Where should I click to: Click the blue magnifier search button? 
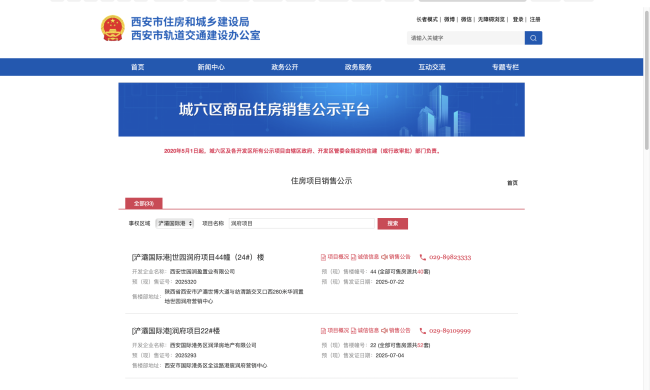533,38
